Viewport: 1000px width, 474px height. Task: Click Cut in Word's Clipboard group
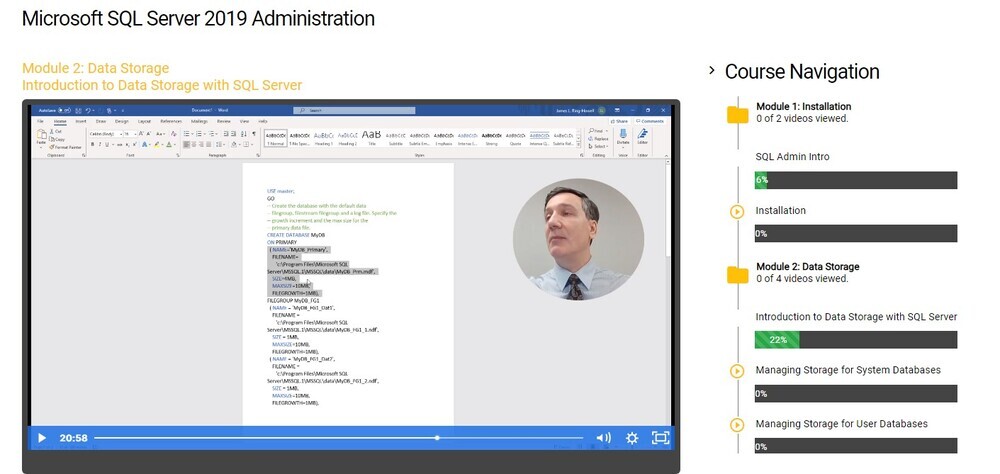pos(56,131)
